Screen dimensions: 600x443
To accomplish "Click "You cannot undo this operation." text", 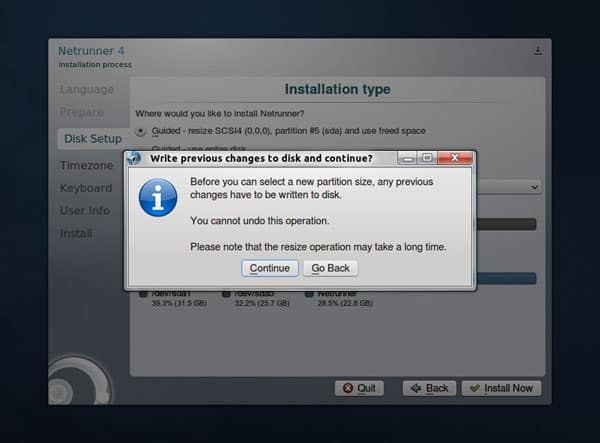I will coord(260,221).
